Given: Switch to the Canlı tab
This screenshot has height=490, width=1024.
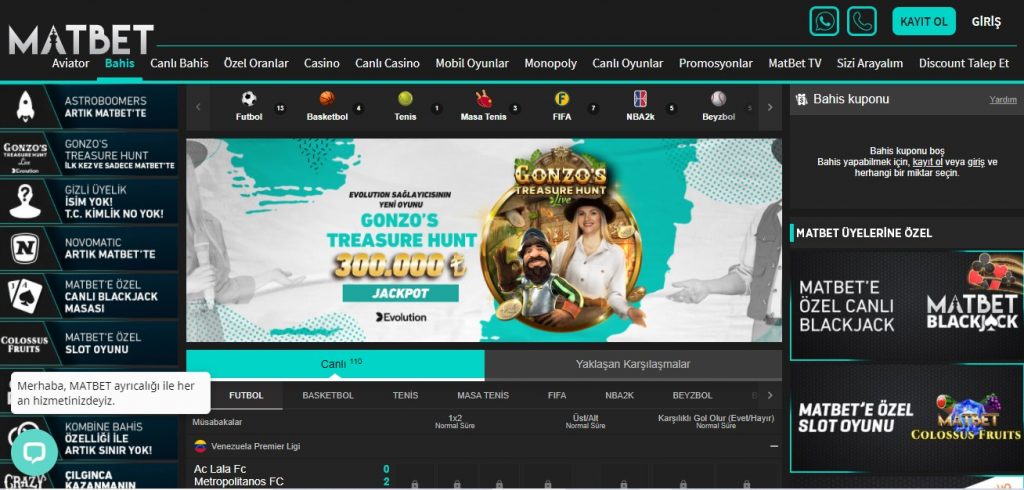Looking at the screenshot, I should [335, 365].
